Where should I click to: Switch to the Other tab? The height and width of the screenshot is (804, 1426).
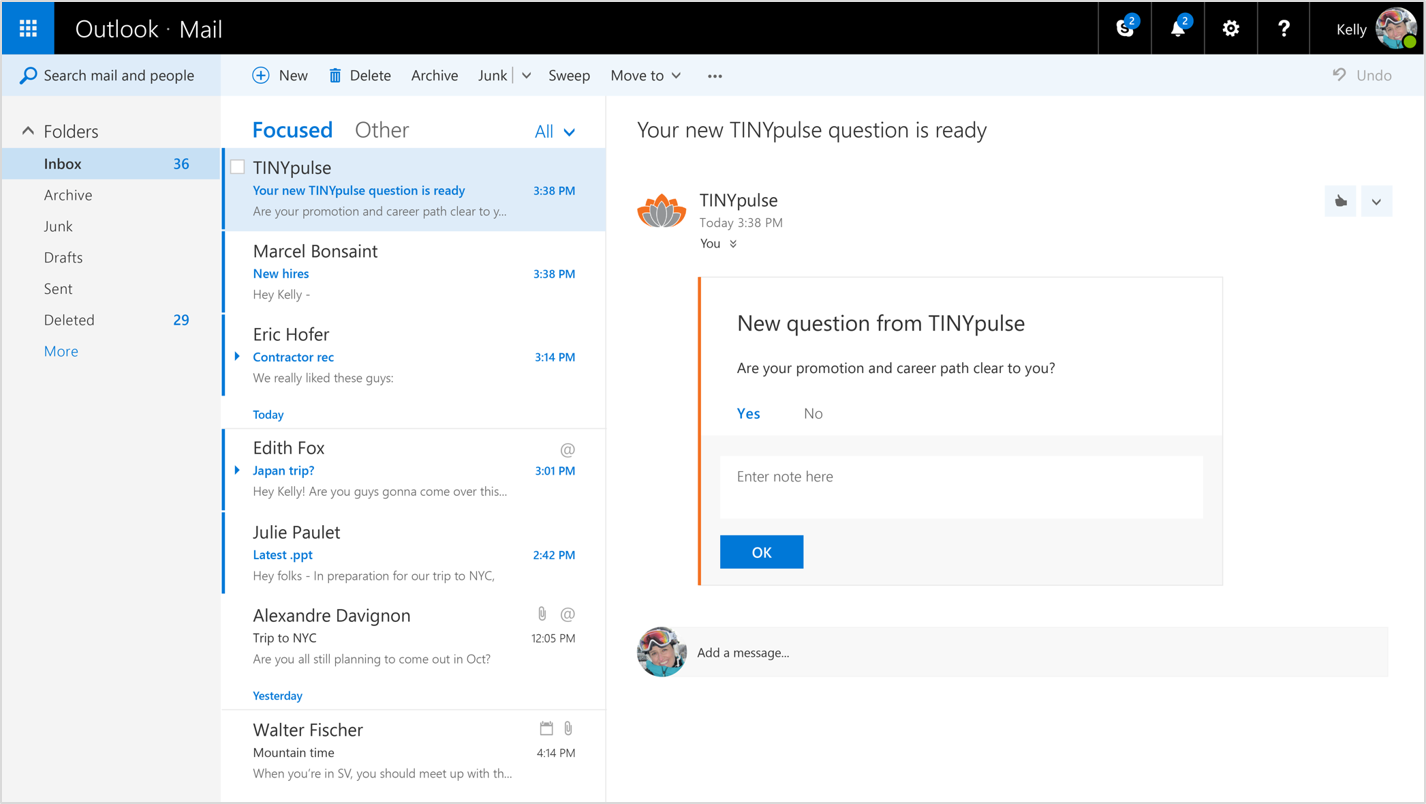point(381,130)
